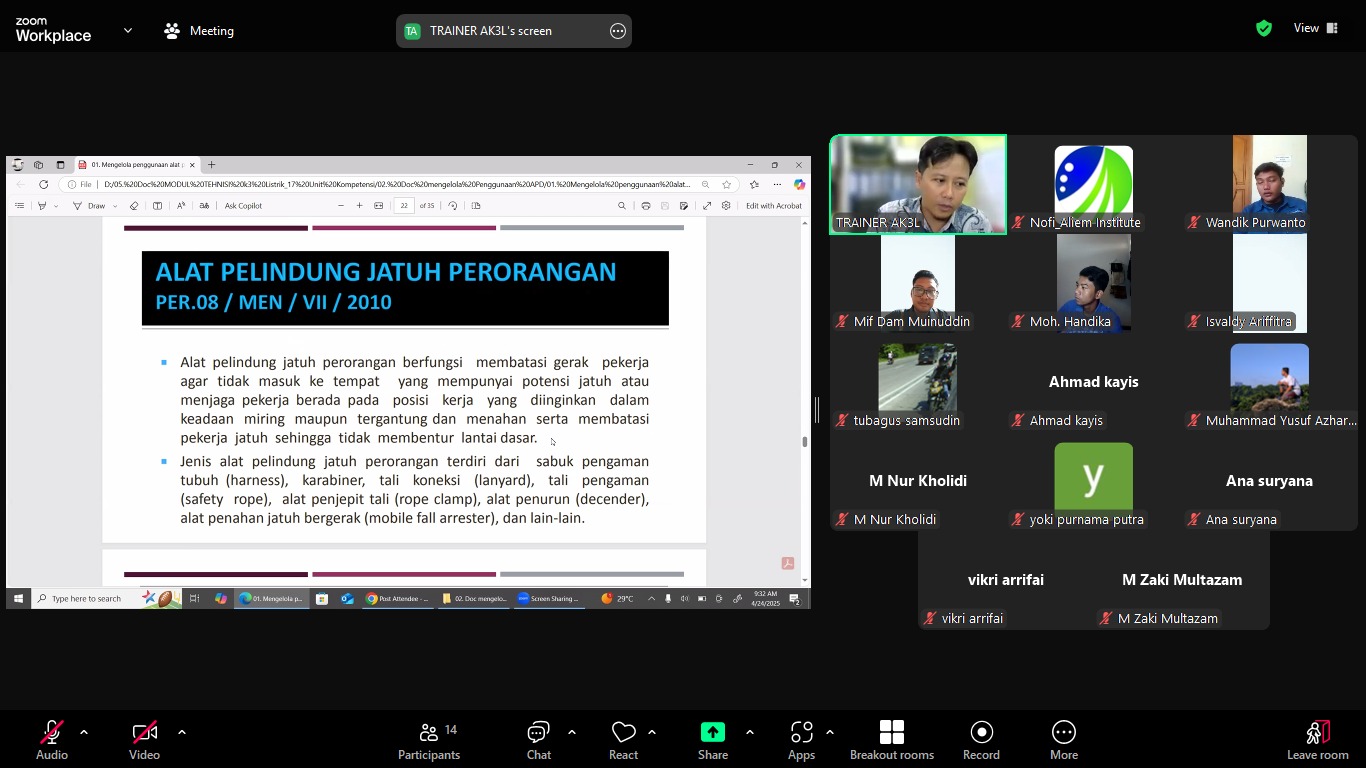This screenshot has height=768, width=1366.
Task: Toggle meeting recording with Record
Action: tap(981, 740)
